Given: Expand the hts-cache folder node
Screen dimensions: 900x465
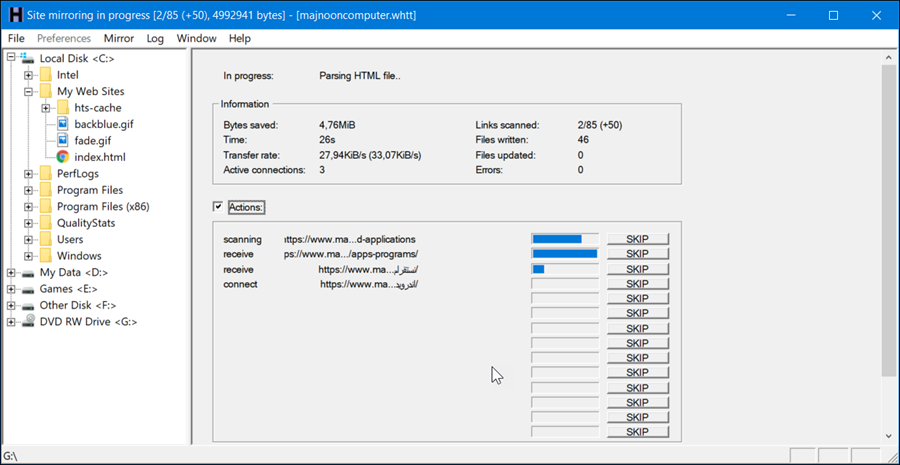Looking at the screenshot, I should [x=46, y=108].
